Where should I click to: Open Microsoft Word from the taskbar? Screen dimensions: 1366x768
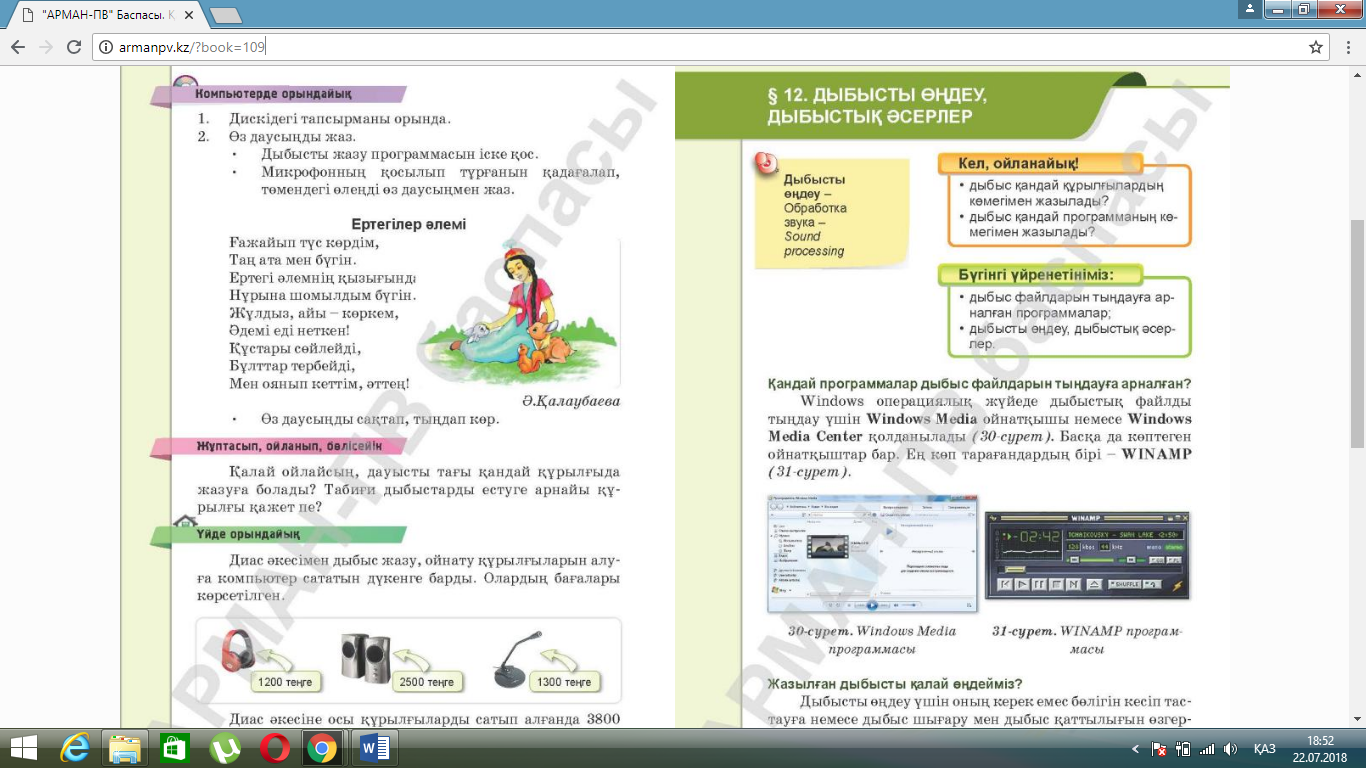tap(374, 748)
